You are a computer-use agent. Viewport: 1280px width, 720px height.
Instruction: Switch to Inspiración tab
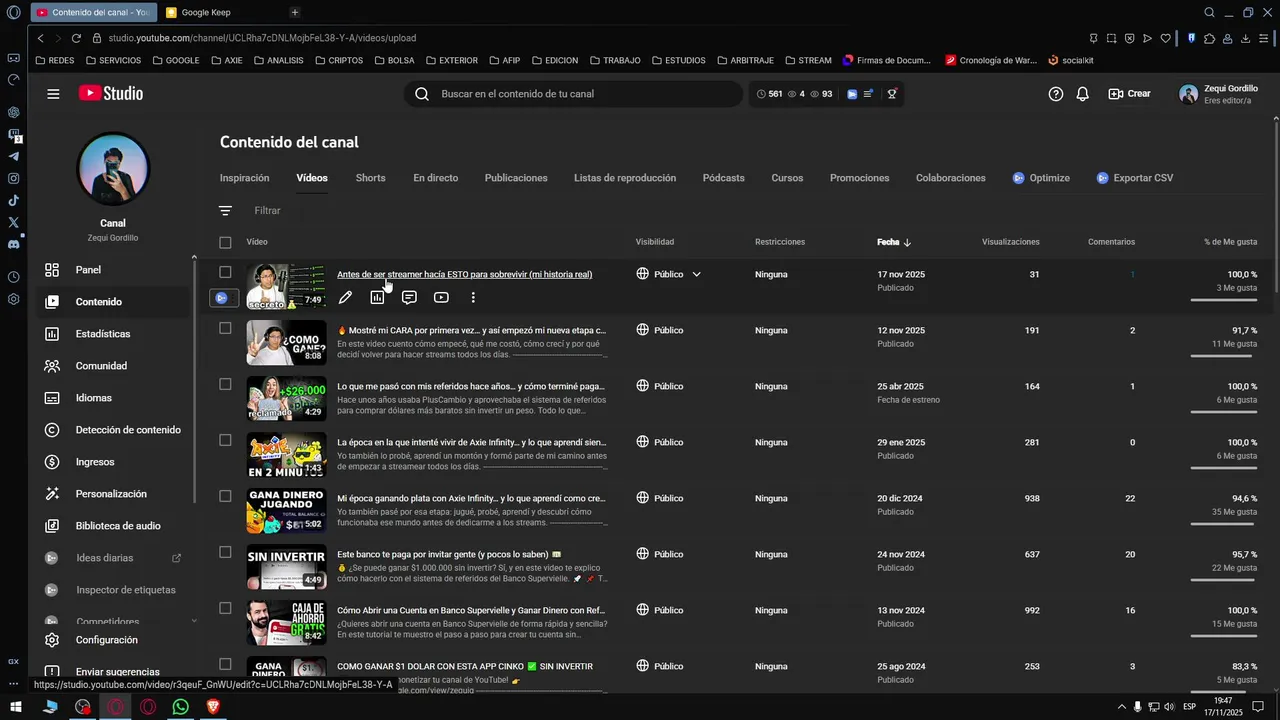[x=244, y=178]
